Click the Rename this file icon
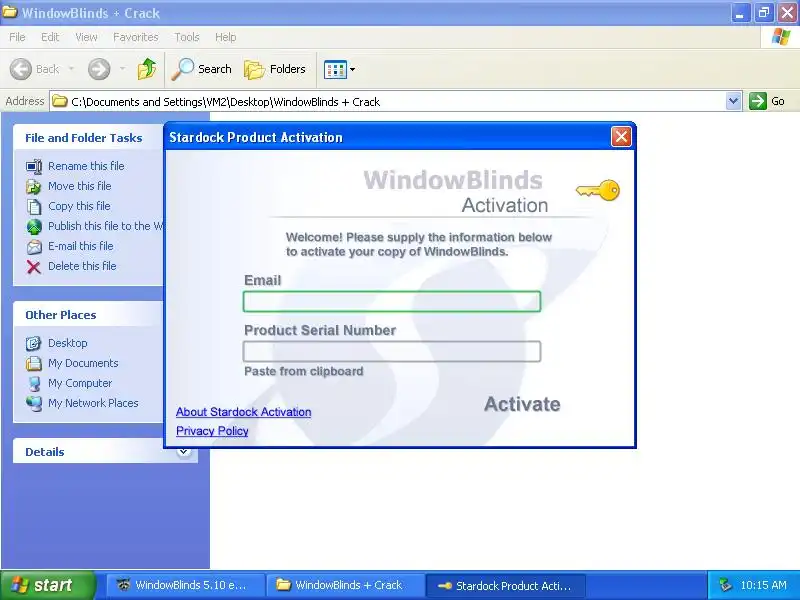 34,166
